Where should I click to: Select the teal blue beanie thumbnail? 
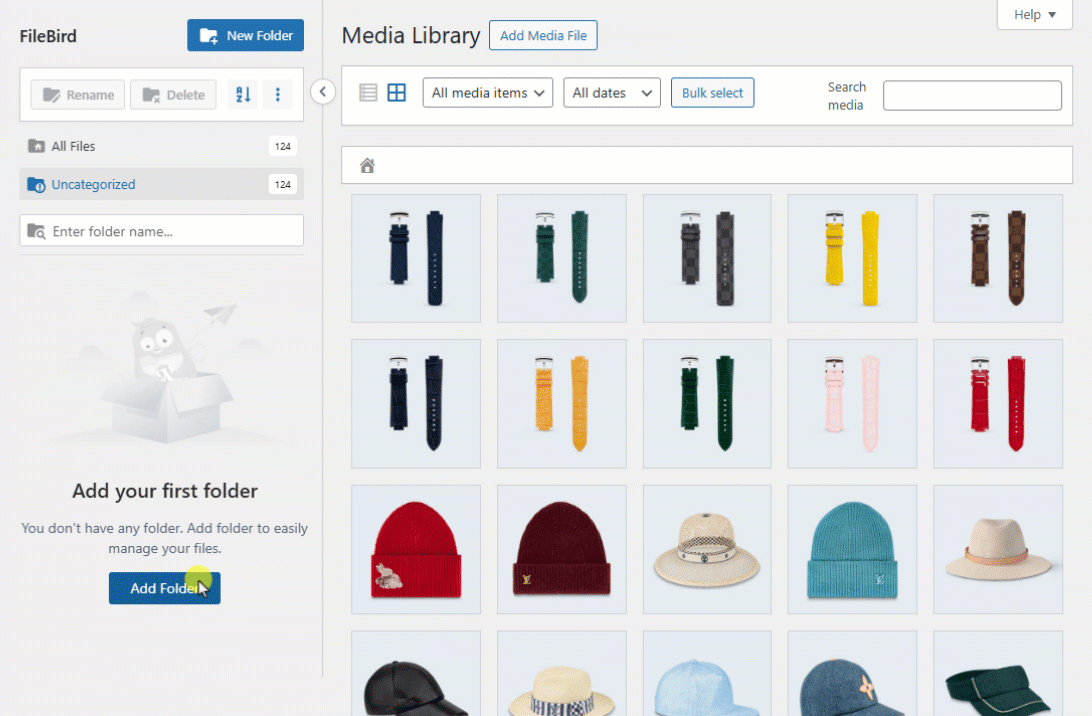tap(852, 550)
